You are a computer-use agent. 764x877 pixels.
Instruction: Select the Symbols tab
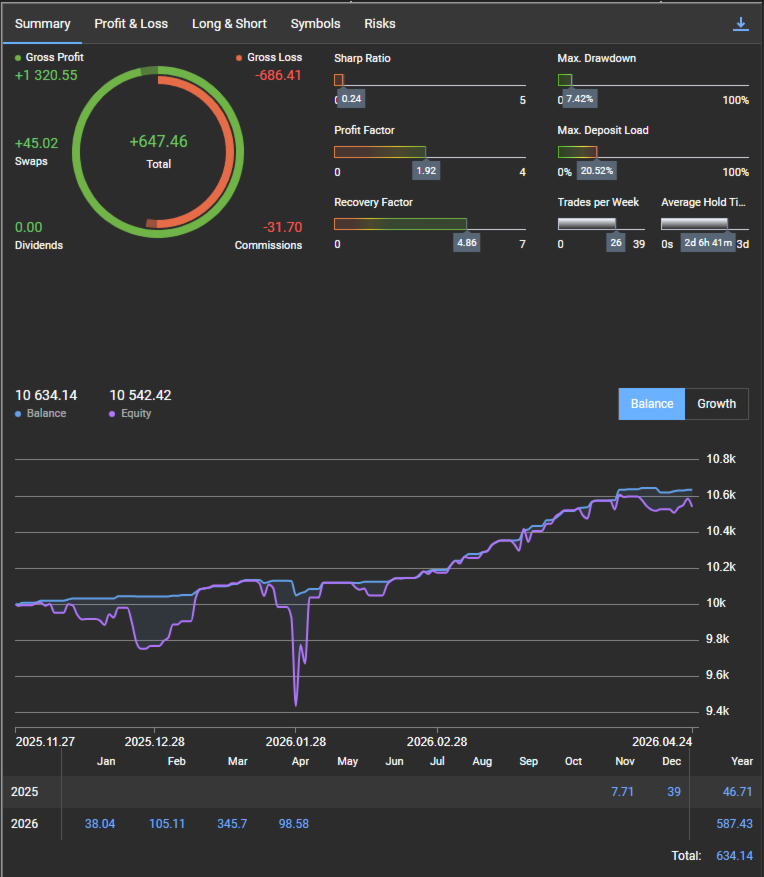coord(315,23)
